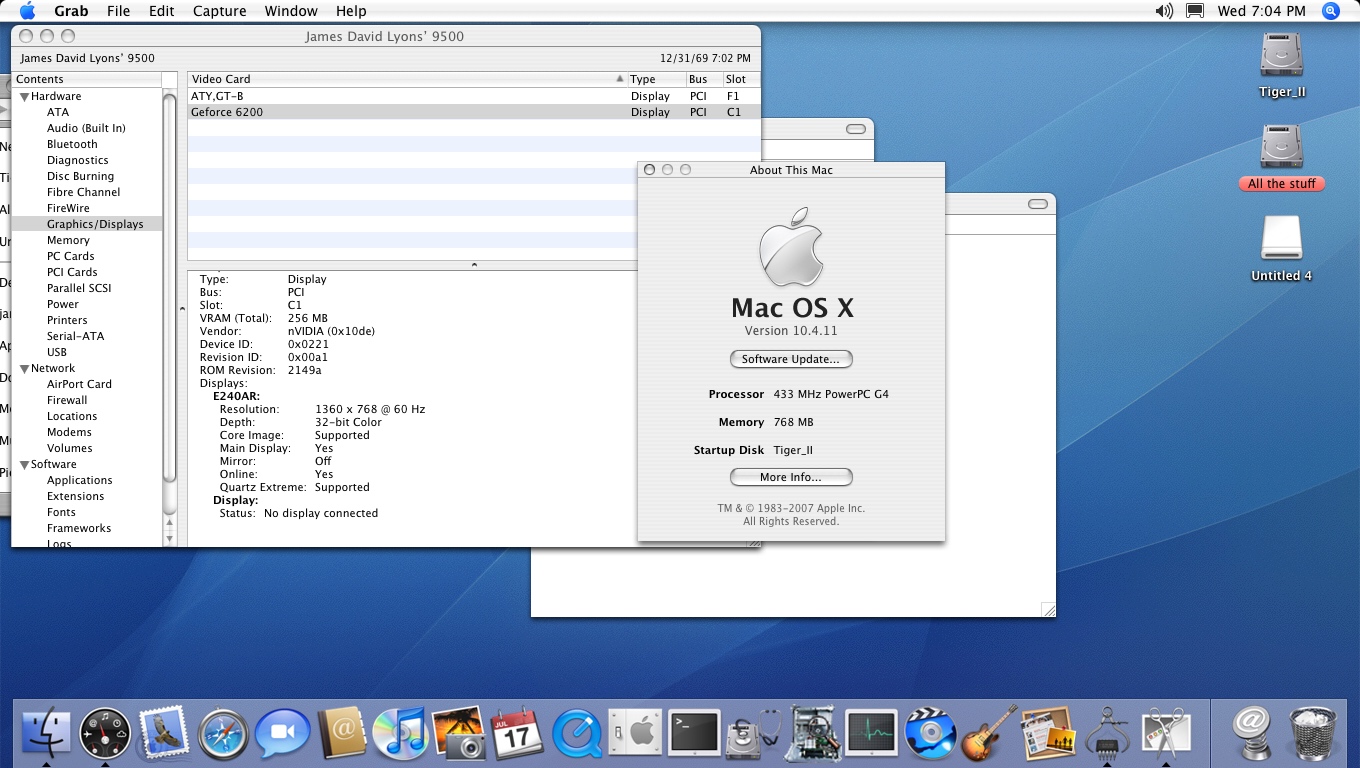The width and height of the screenshot is (1360, 768).
Task: Collapse the Network section in Contents
Action: pyautogui.click(x=24, y=368)
